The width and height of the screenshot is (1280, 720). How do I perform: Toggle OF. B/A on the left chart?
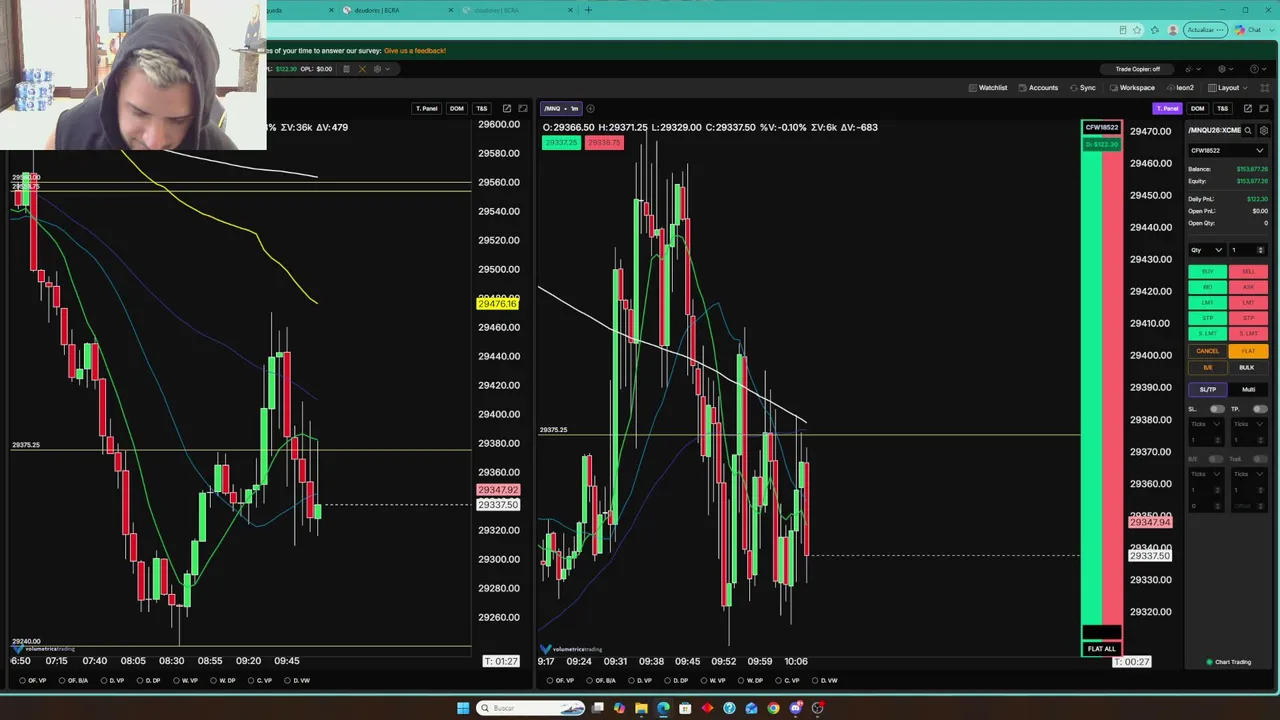pyautogui.click(x=75, y=681)
